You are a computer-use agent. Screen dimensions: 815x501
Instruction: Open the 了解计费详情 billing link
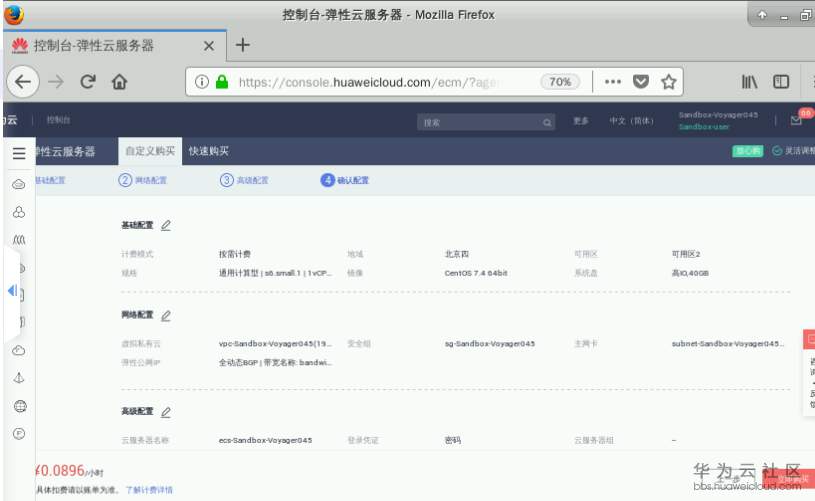tap(149, 490)
